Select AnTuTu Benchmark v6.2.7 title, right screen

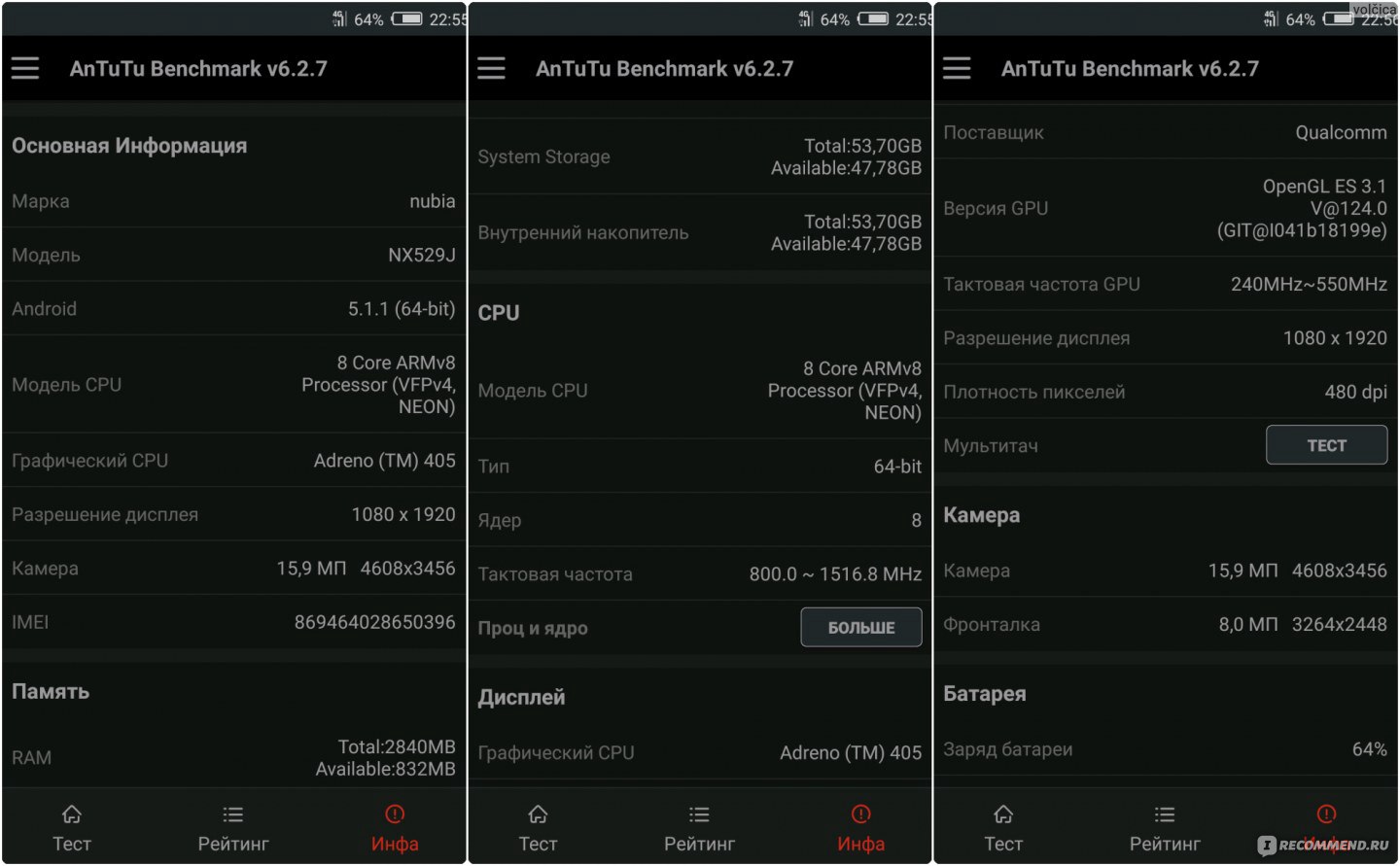tap(1130, 69)
